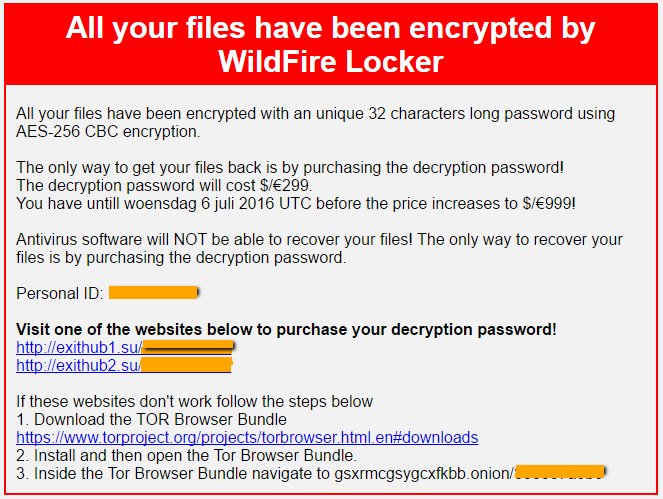Click '1. Download the TOR Browser Bundle' step
The image size is (663, 499).
click(151, 419)
